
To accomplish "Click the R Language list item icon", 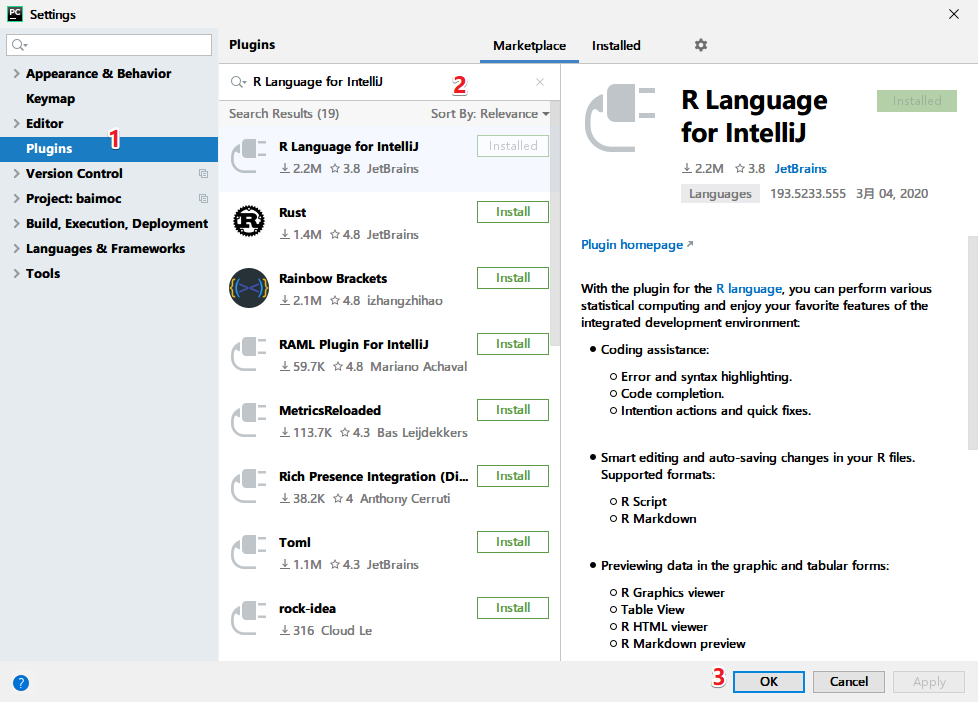I will click(x=248, y=156).
